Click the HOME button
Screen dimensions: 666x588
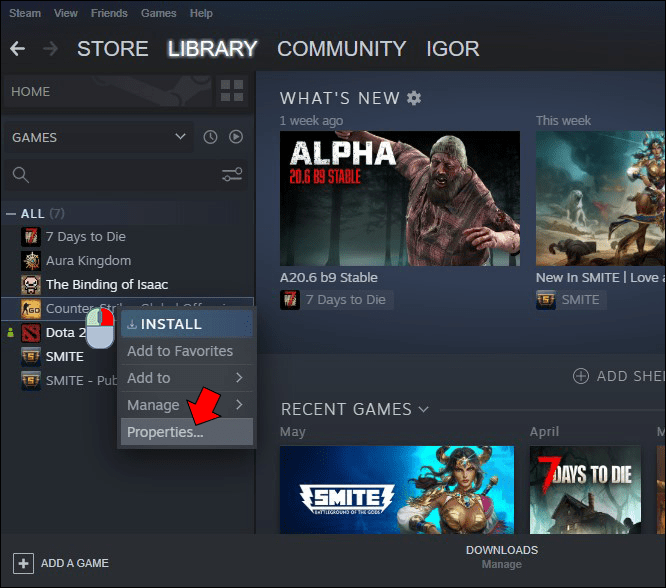point(107,91)
